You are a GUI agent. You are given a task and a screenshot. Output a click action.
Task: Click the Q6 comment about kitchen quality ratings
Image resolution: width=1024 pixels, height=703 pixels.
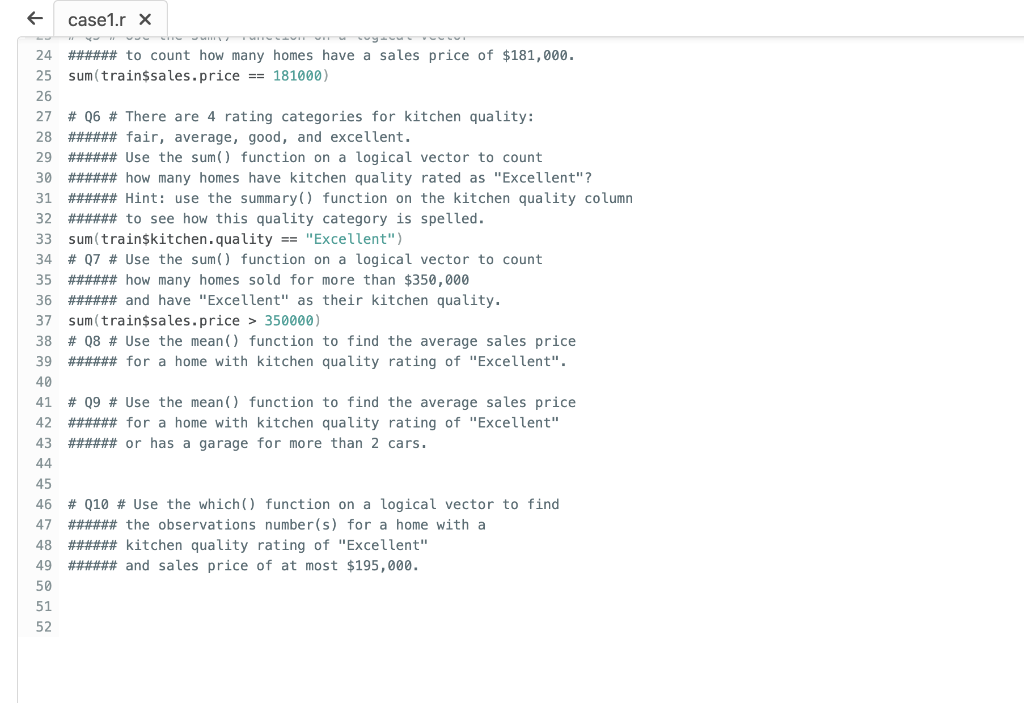tap(300, 116)
